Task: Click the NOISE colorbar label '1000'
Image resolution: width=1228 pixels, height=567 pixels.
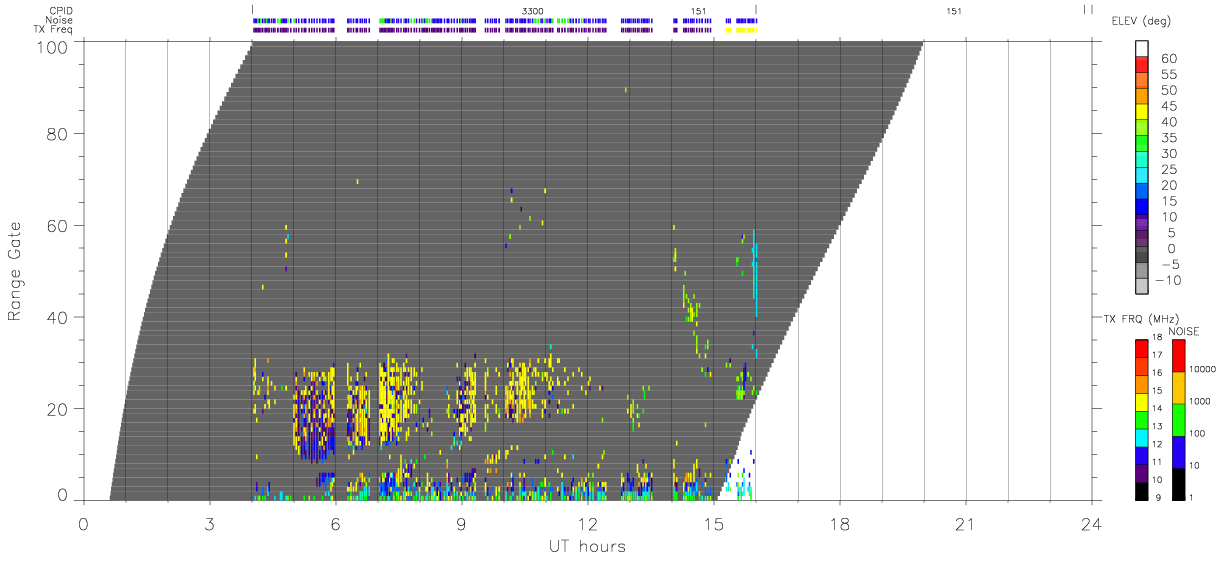Action: [1200, 401]
